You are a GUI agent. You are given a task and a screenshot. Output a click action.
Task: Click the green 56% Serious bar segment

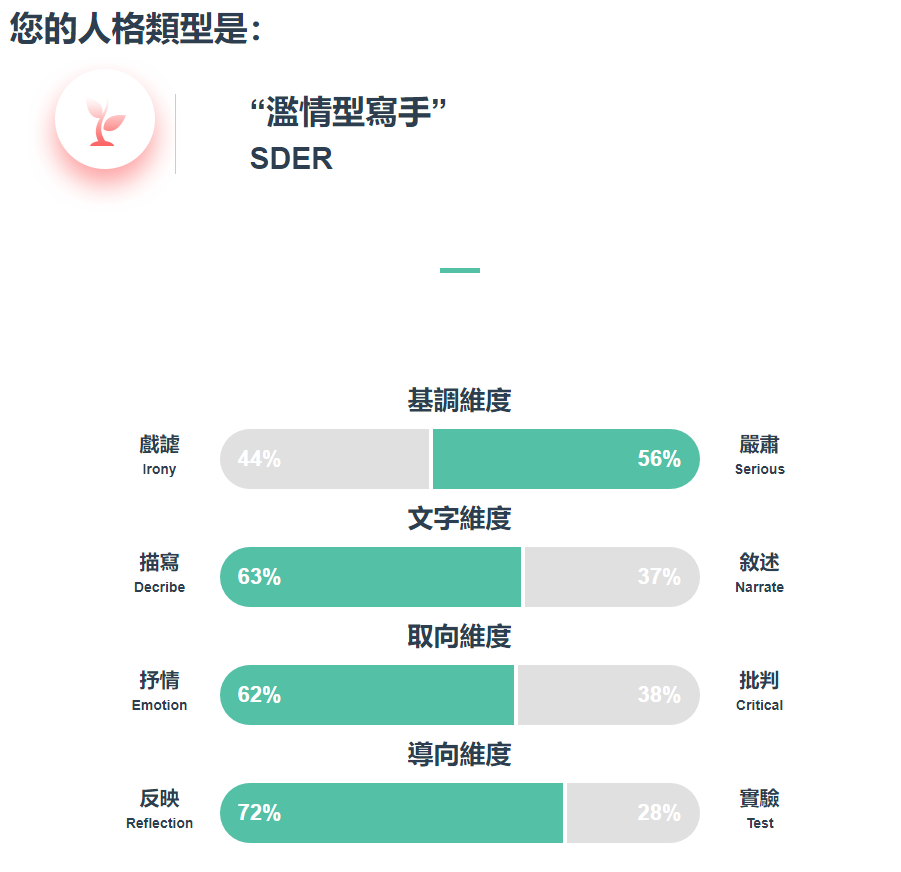pos(566,459)
